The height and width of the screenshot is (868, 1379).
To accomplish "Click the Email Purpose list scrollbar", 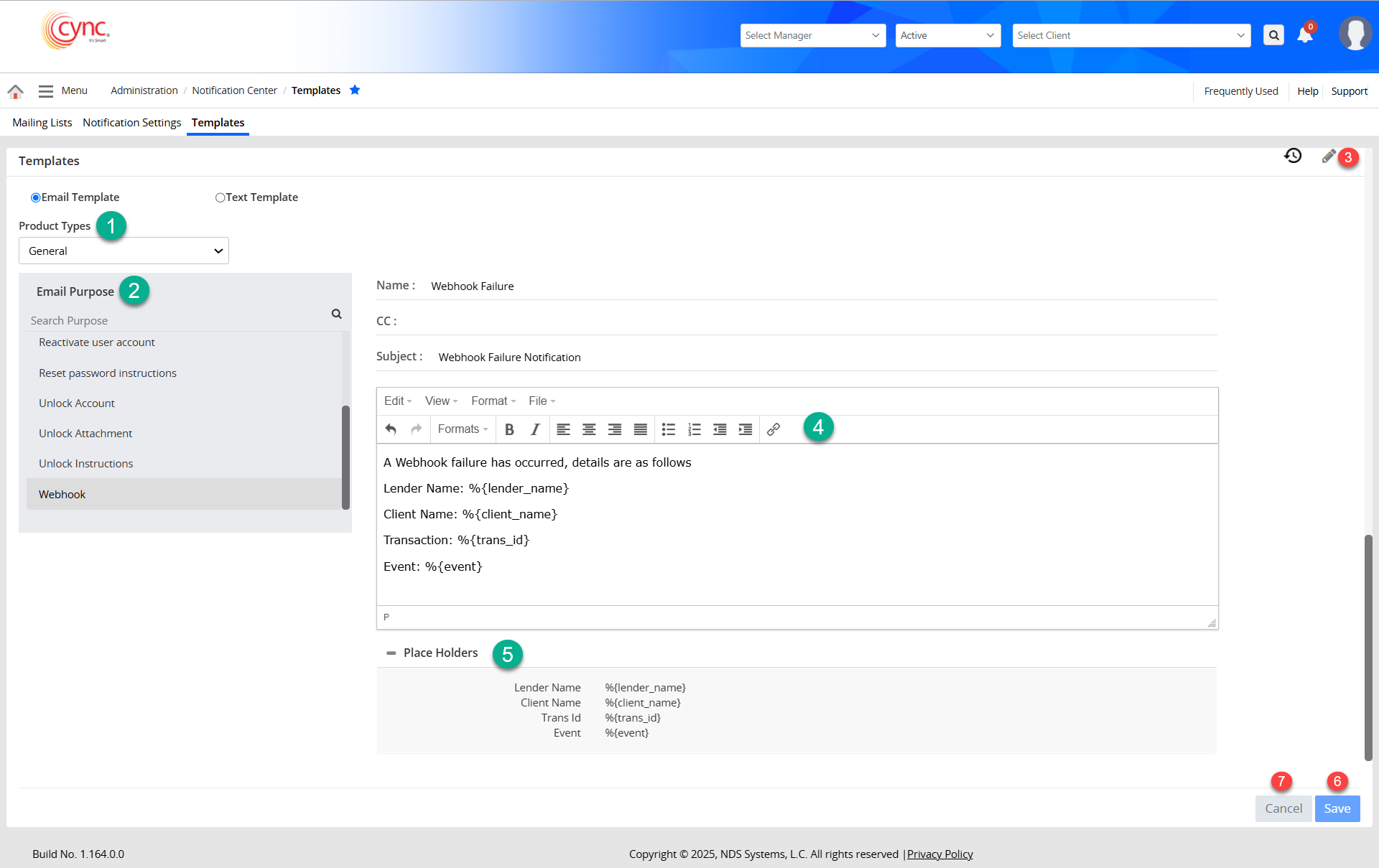I will click(345, 457).
